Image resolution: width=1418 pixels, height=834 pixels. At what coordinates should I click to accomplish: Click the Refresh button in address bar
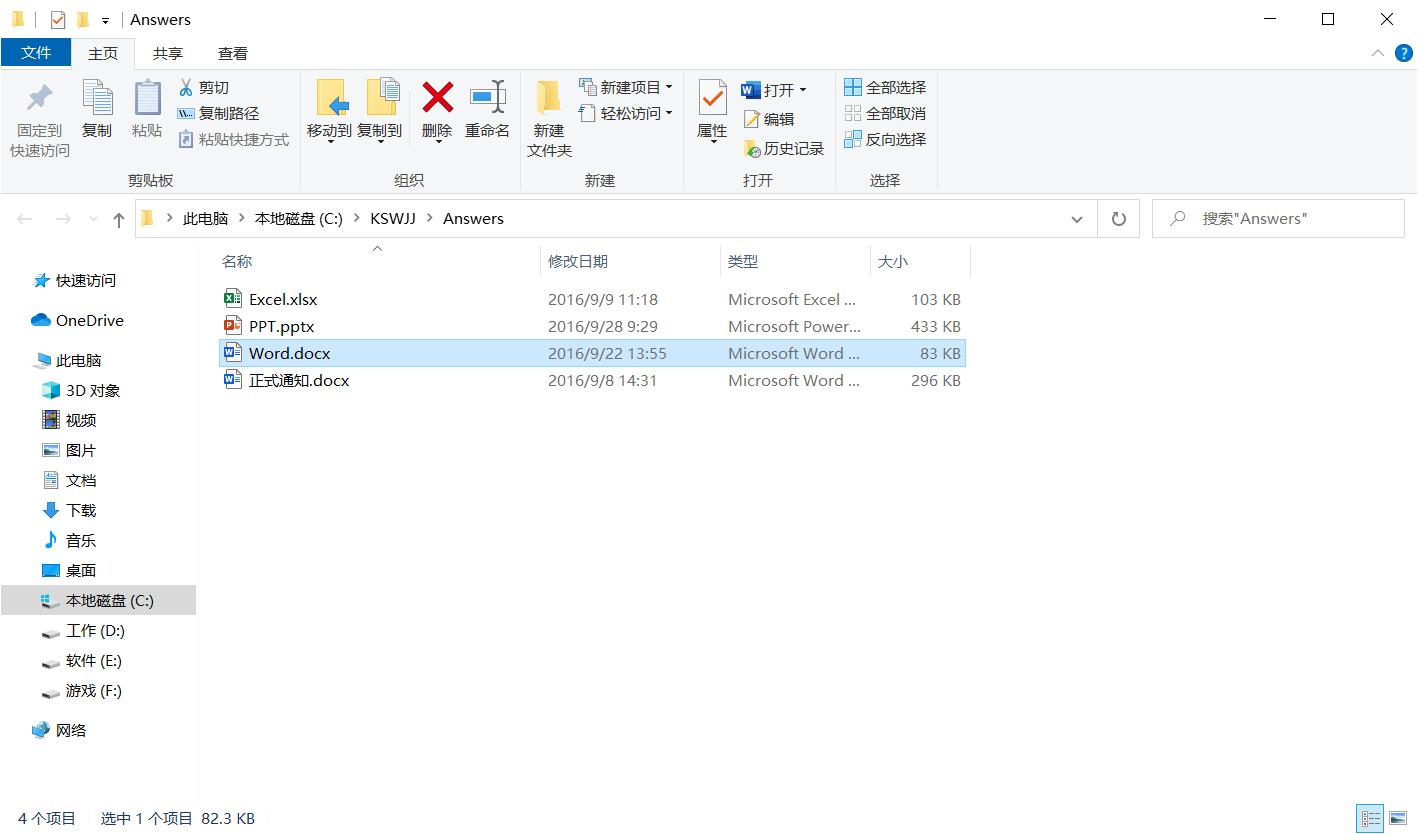click(x=1118, y=218)
